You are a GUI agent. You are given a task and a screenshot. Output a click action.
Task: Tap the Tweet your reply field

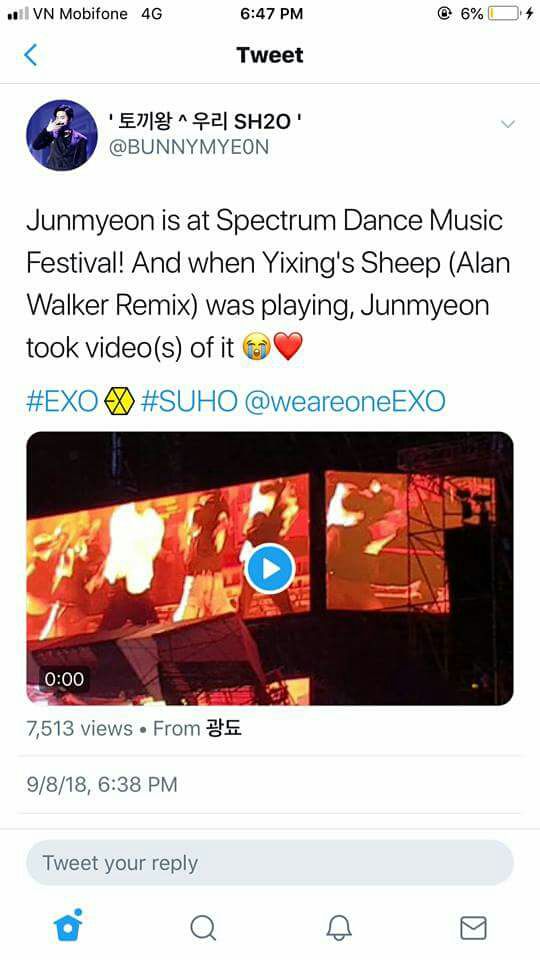point(269,863)
